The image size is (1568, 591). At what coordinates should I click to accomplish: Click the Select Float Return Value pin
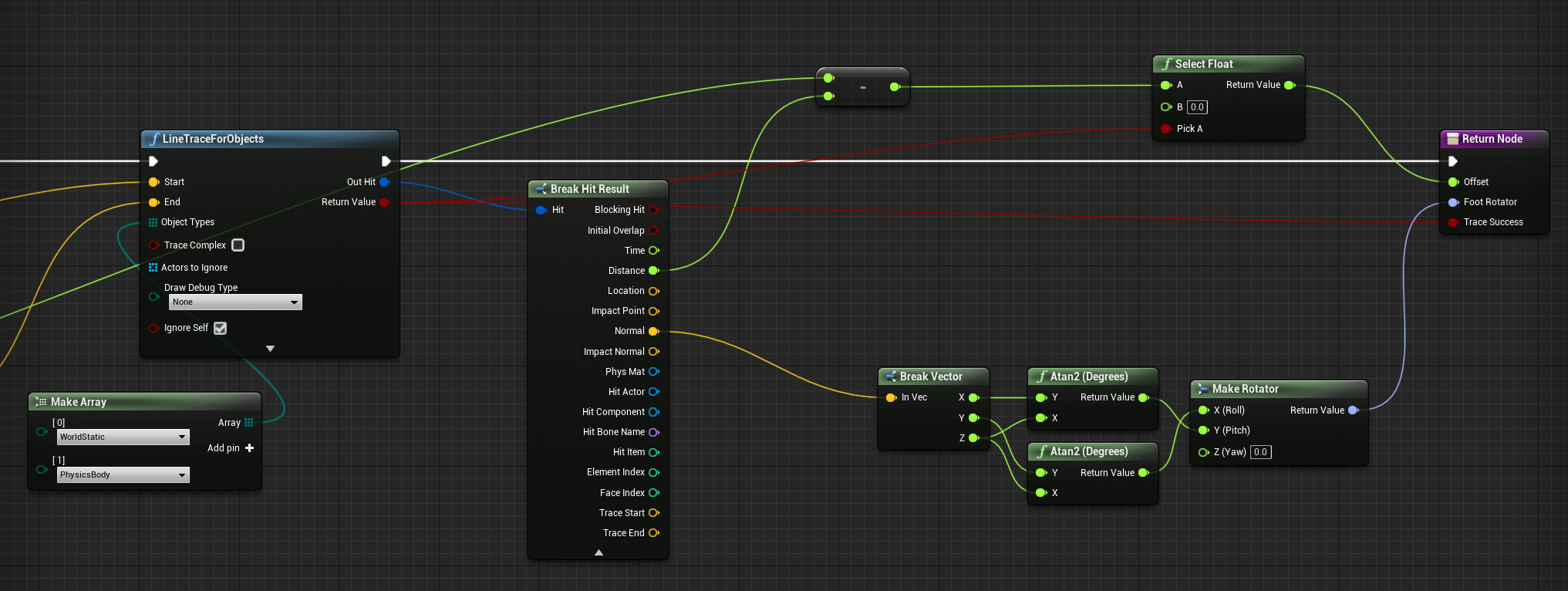coord(1290,85)
